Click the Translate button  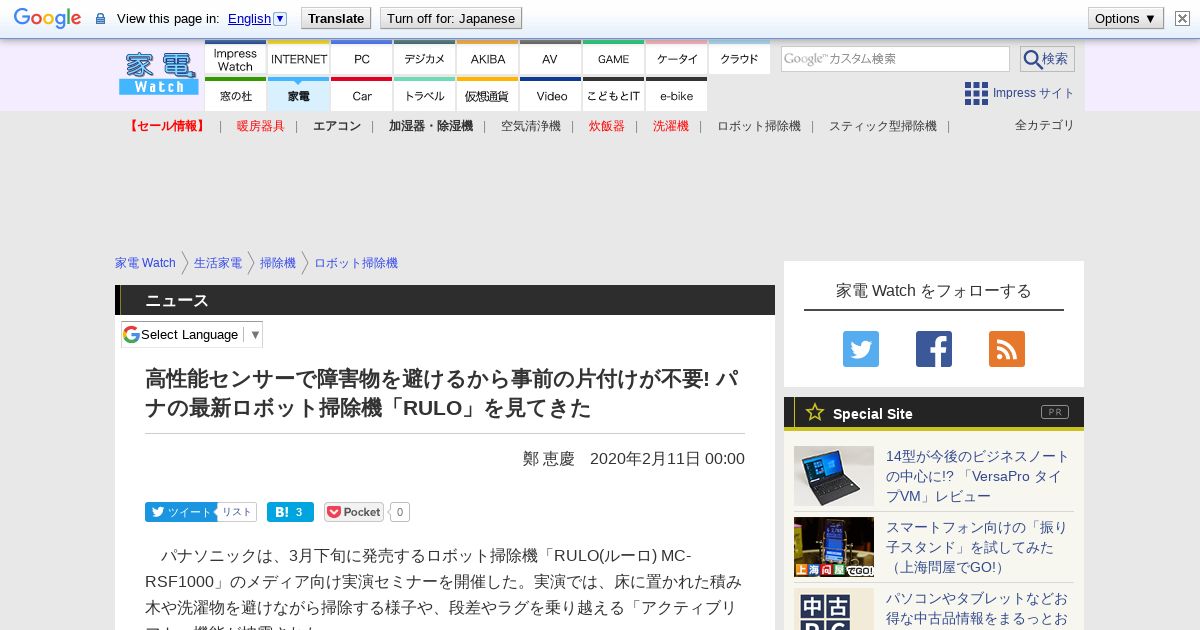[336, 18]
